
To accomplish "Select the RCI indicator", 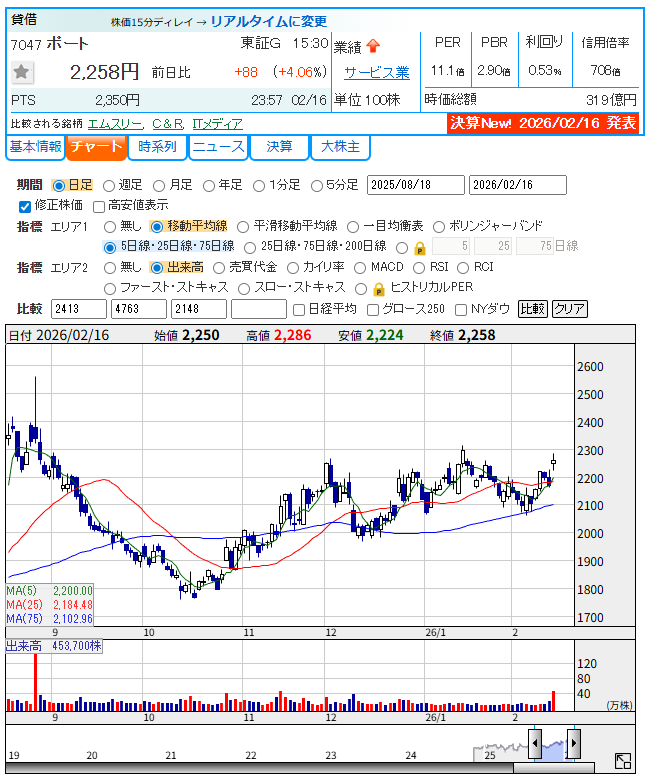I will tap(463, 268).
